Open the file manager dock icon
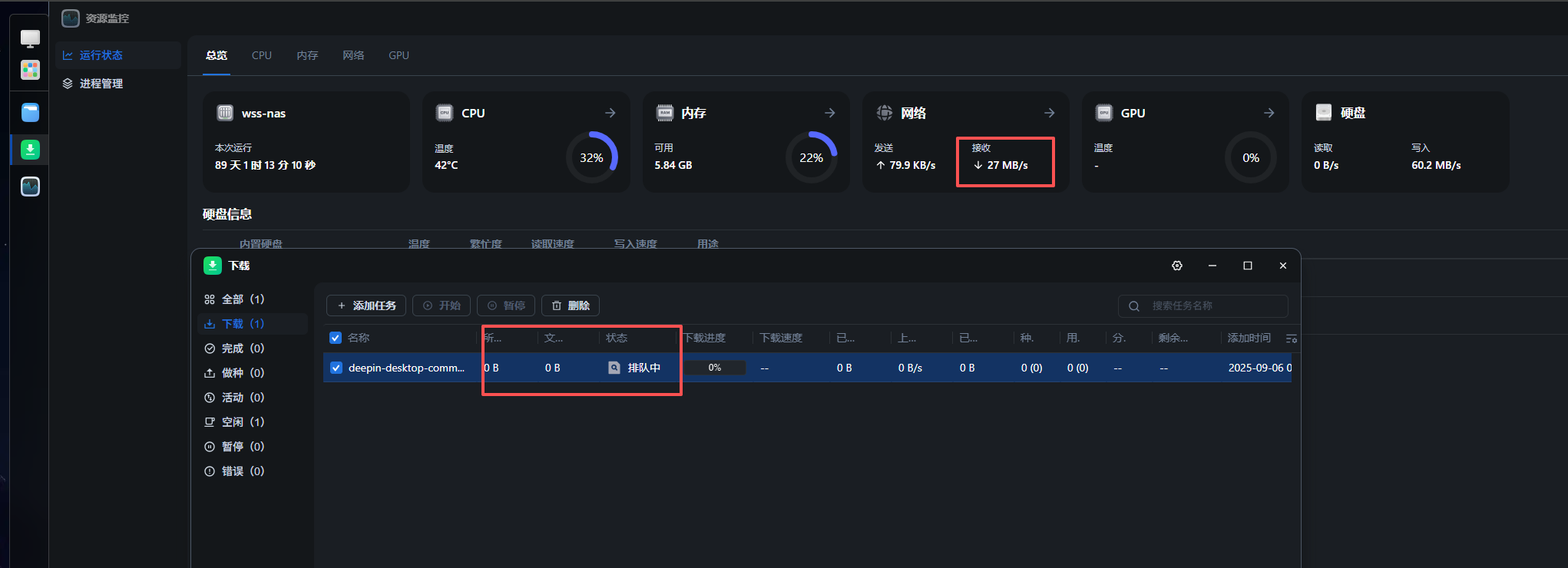Screen dimensions: 1568x568 30,113
